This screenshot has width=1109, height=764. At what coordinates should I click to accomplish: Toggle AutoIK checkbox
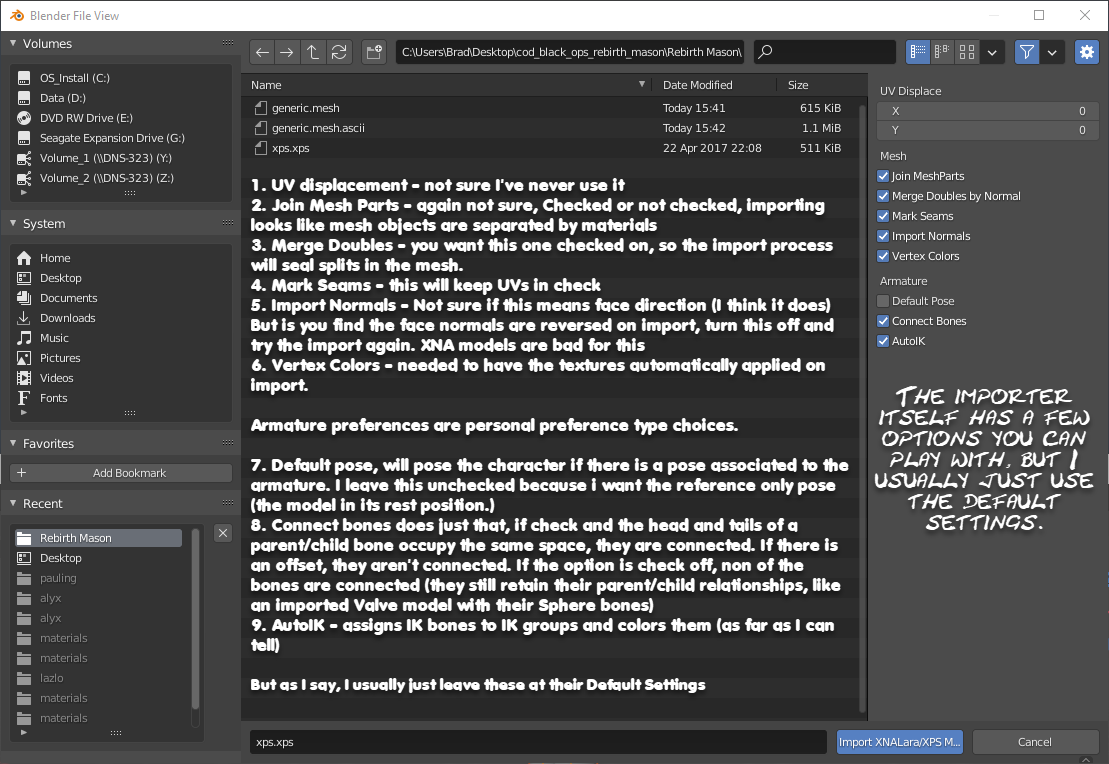[883, 341]
